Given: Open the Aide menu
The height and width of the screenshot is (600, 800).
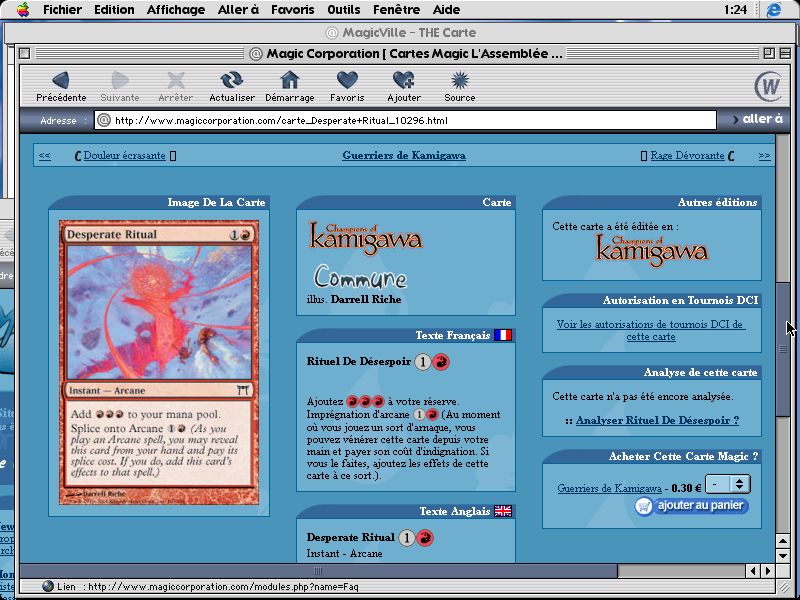Looking at the screenshot, I should (446, 9).
